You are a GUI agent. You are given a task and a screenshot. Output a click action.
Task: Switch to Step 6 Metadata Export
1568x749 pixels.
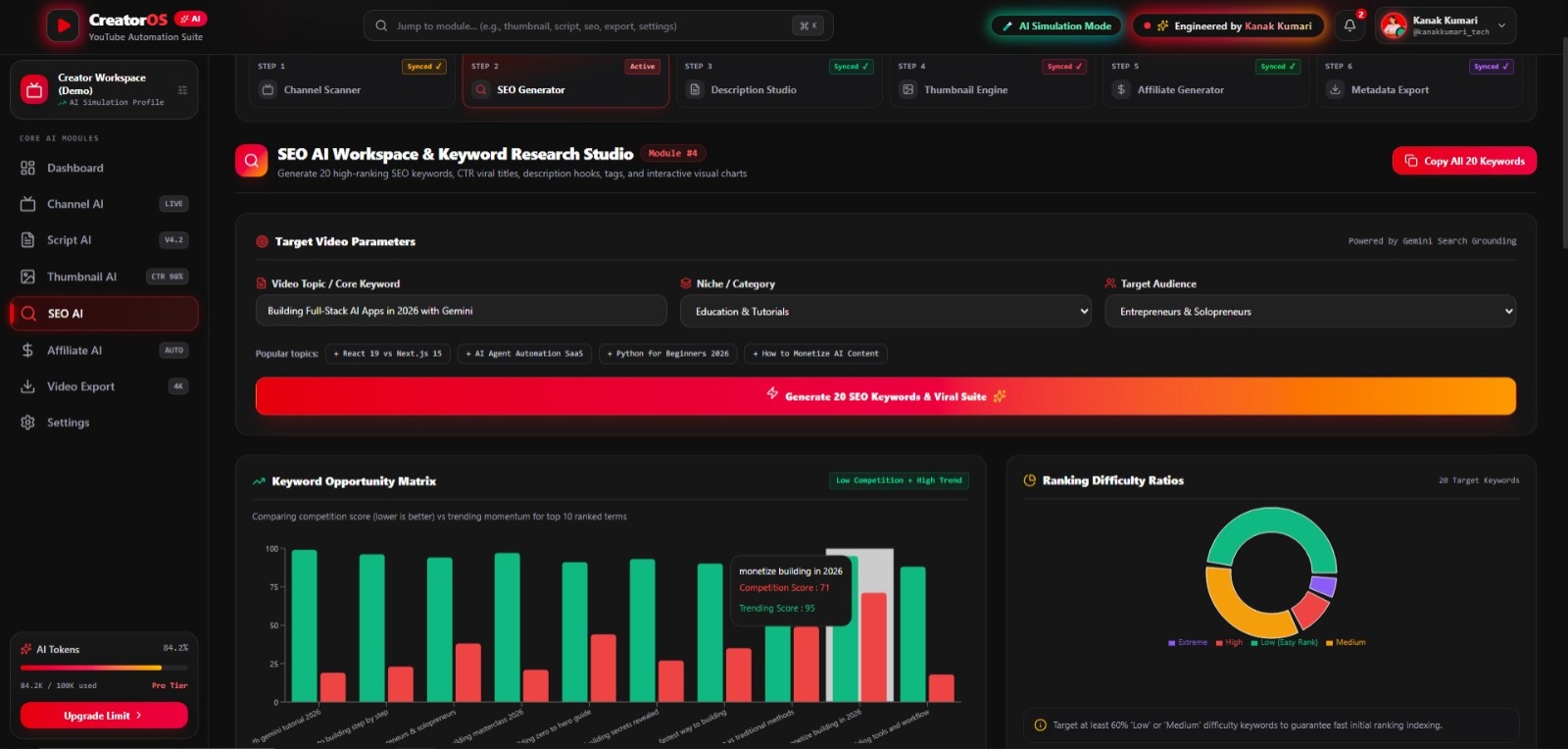pos(1419,80)
